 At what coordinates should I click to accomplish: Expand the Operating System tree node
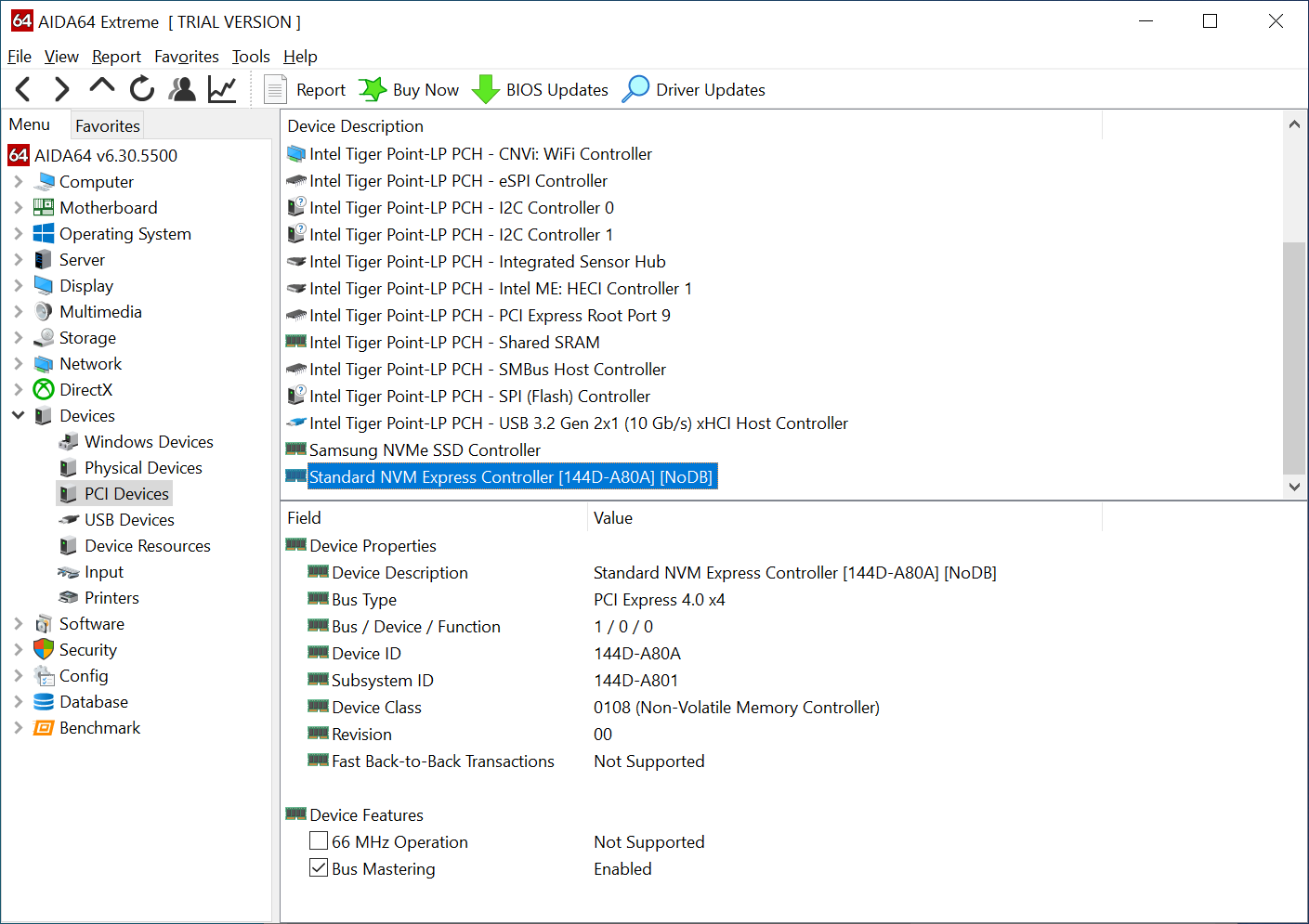19,234
